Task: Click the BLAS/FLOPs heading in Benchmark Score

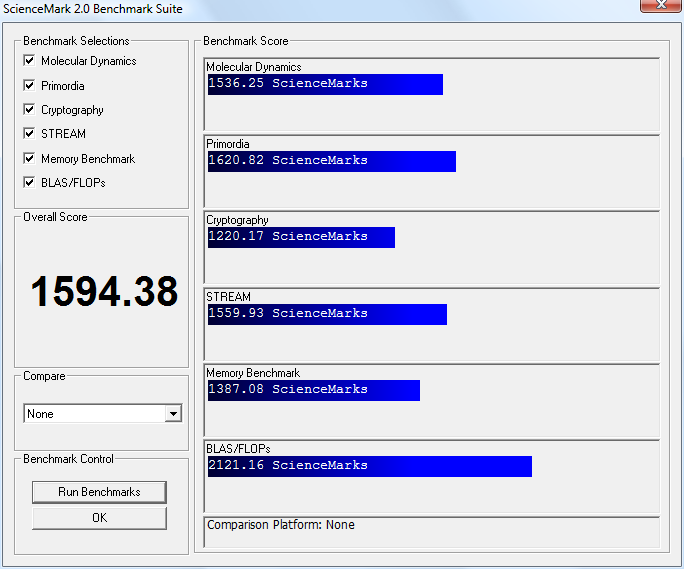Action: 238,449
